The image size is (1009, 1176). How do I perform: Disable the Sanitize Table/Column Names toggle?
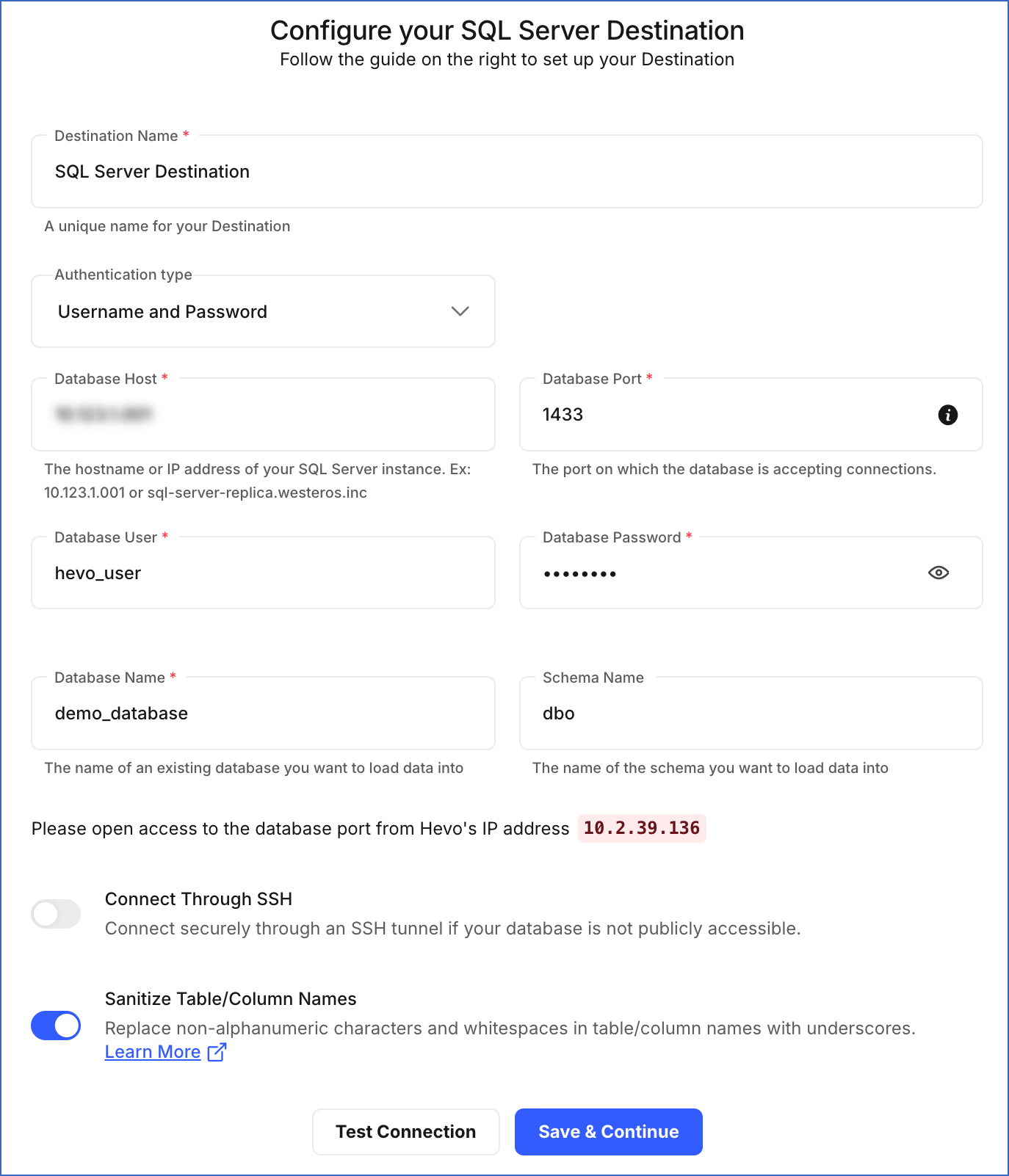(56, 1026)
